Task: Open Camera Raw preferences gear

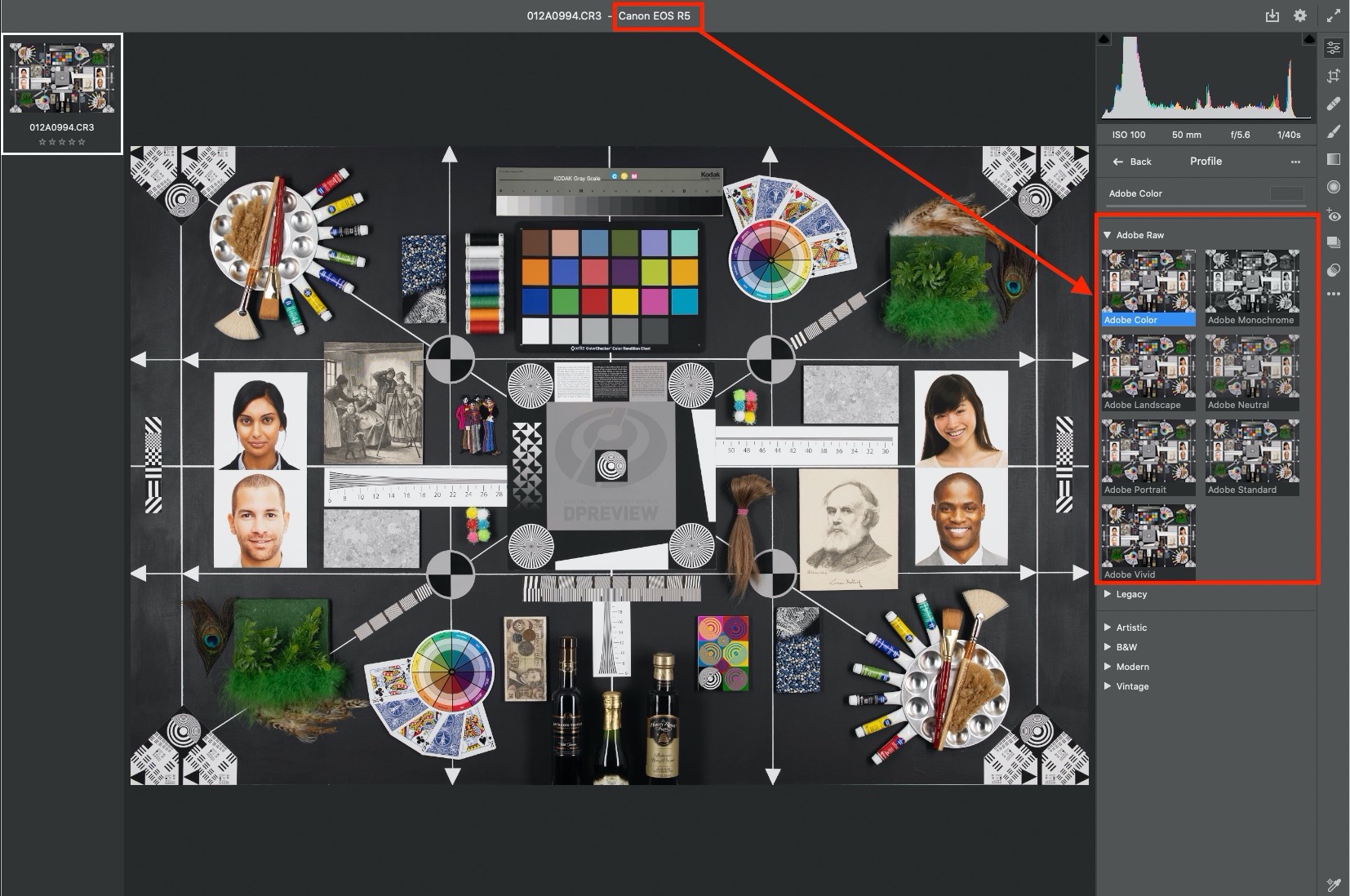Action: click(x=1300, y=15)
